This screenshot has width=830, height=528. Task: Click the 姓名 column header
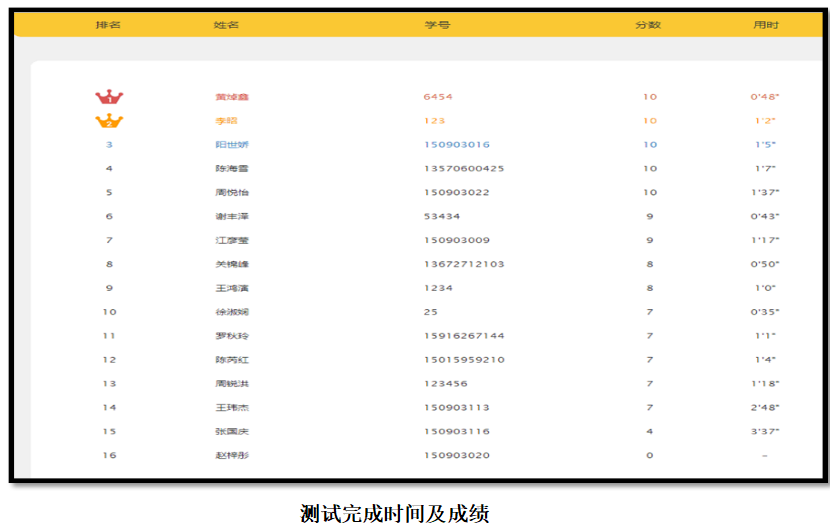(226, 25)
